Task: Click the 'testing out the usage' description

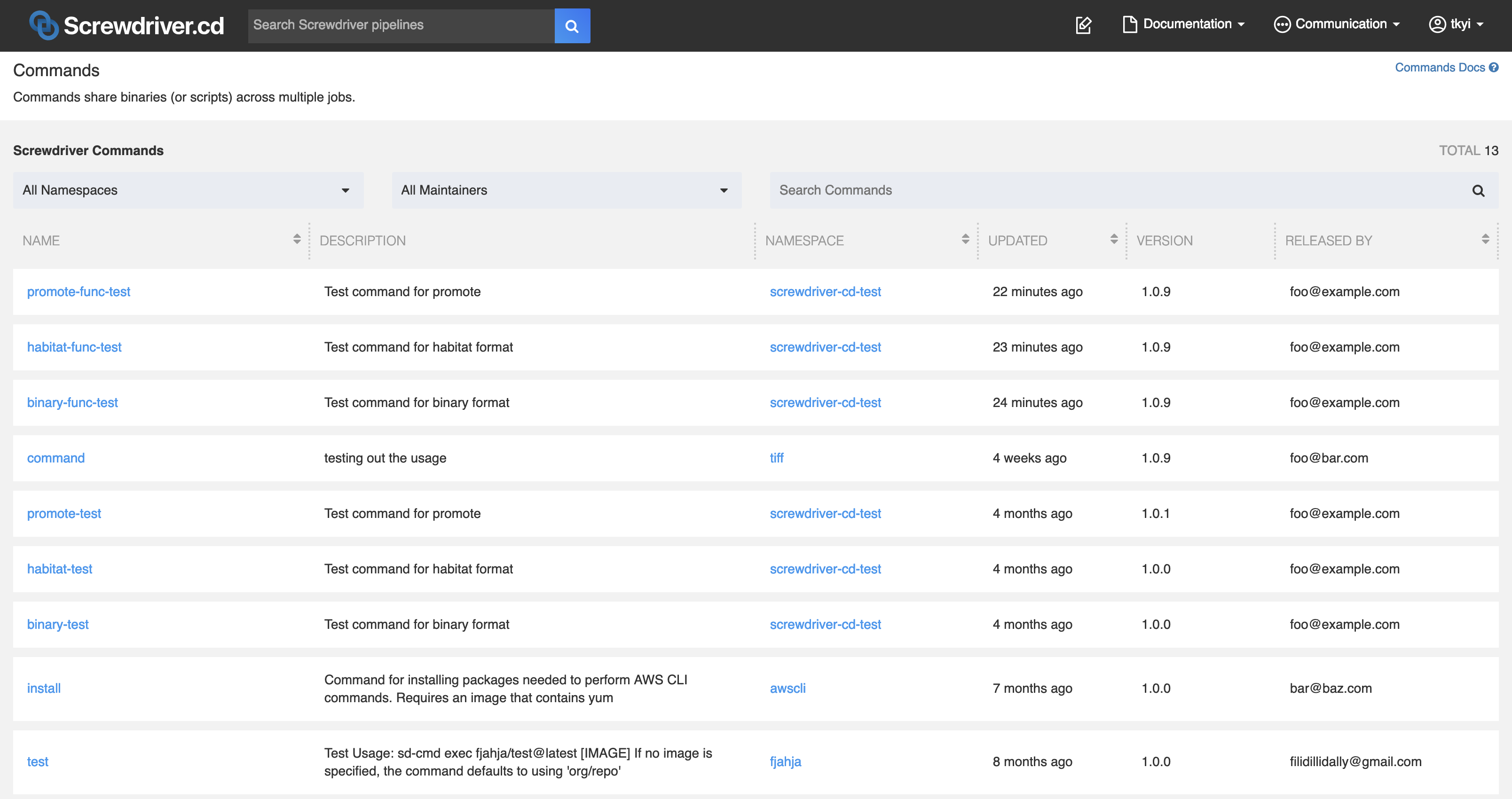Action: click(x=385, y=458)
